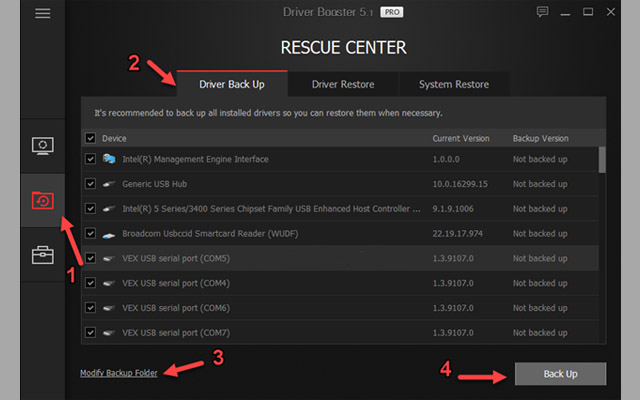The width and height of the screenshot is (640, 400).
Task: Click the VEX USB serial port COM4 icon
Action: pyautogui.click(x=109, y=283)
